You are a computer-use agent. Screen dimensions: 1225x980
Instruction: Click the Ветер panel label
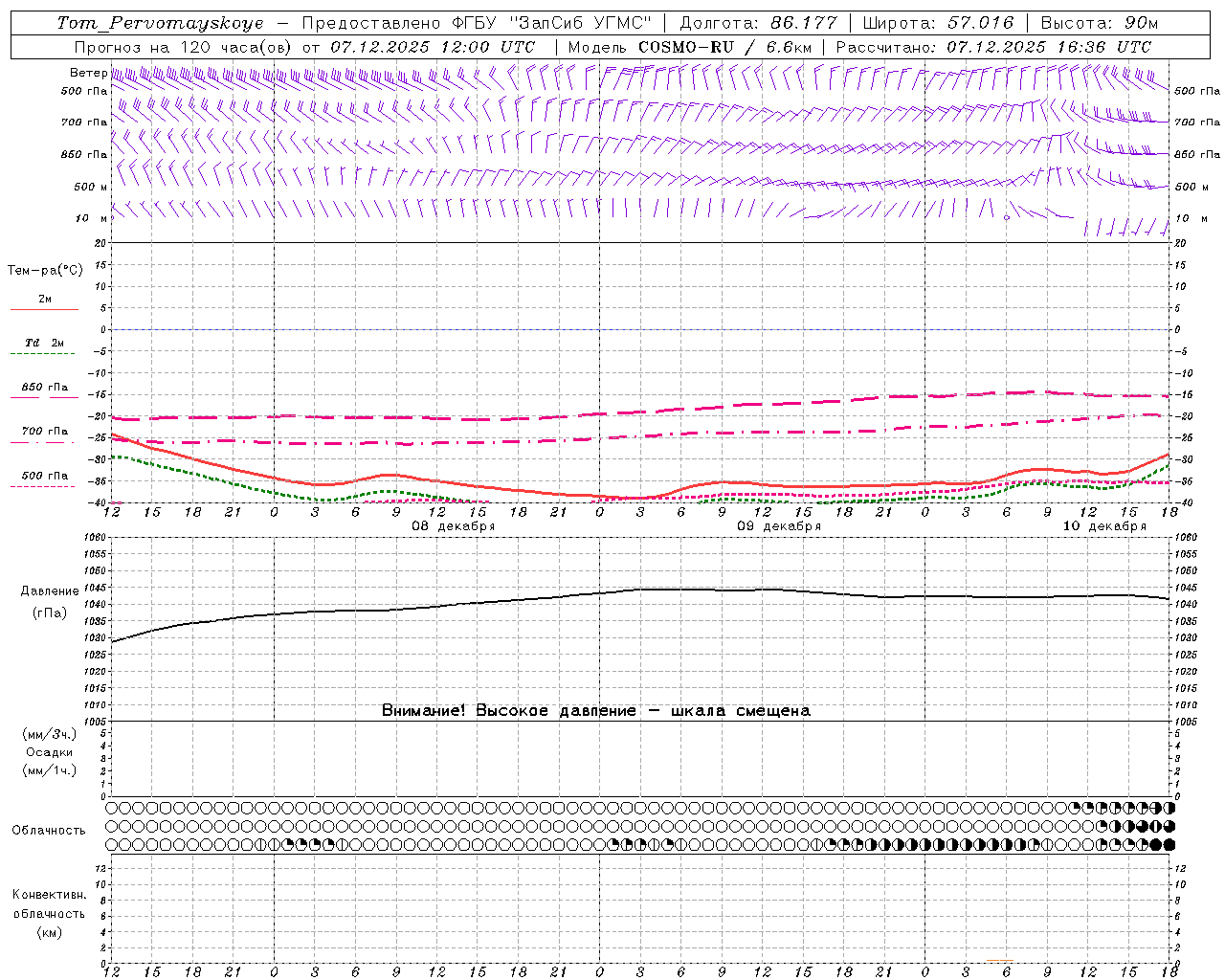(x=88, y=73)
